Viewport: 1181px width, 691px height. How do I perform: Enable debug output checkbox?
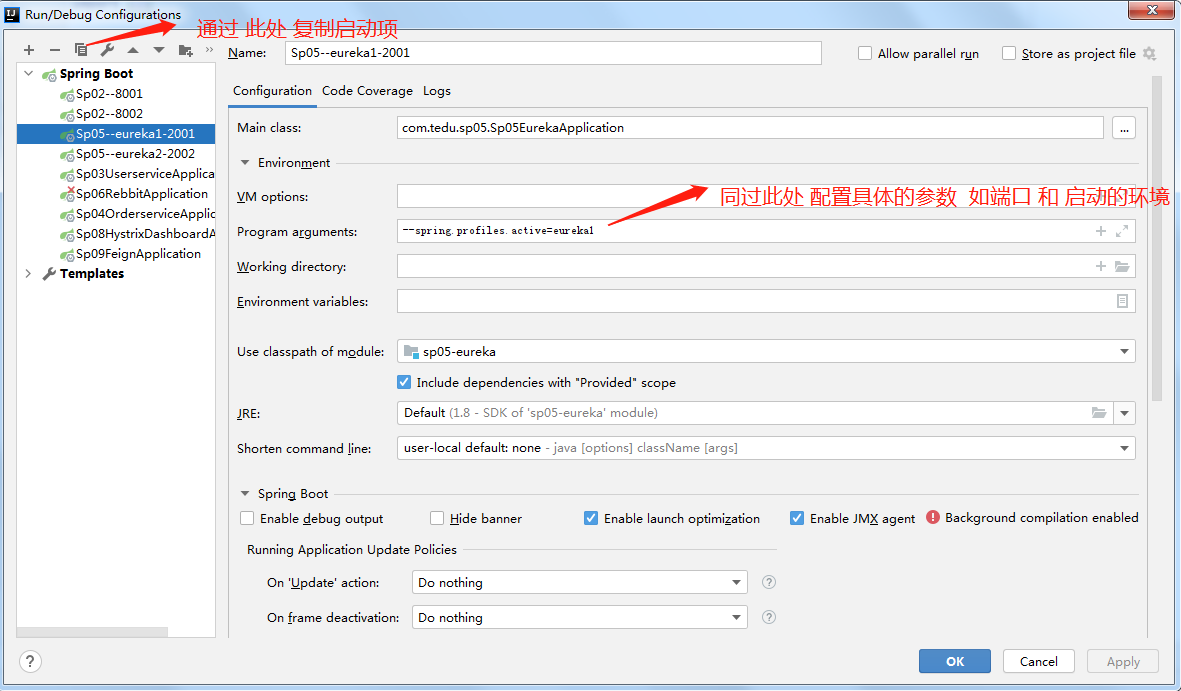[x=246, y=518]
